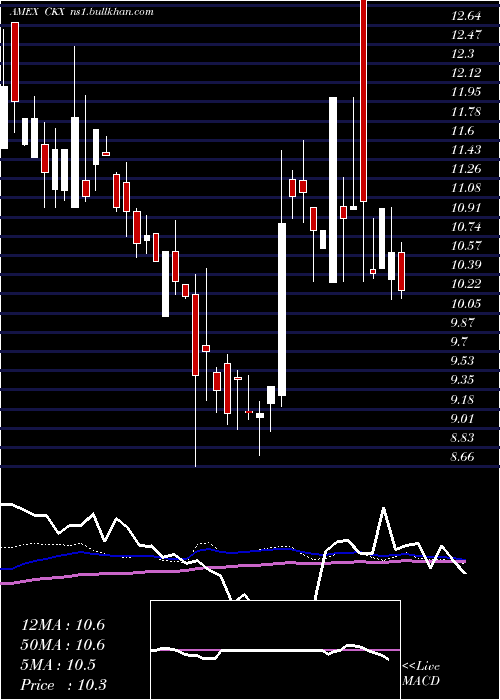Click the 5MA : 10.5 readout

click(58, 665)
